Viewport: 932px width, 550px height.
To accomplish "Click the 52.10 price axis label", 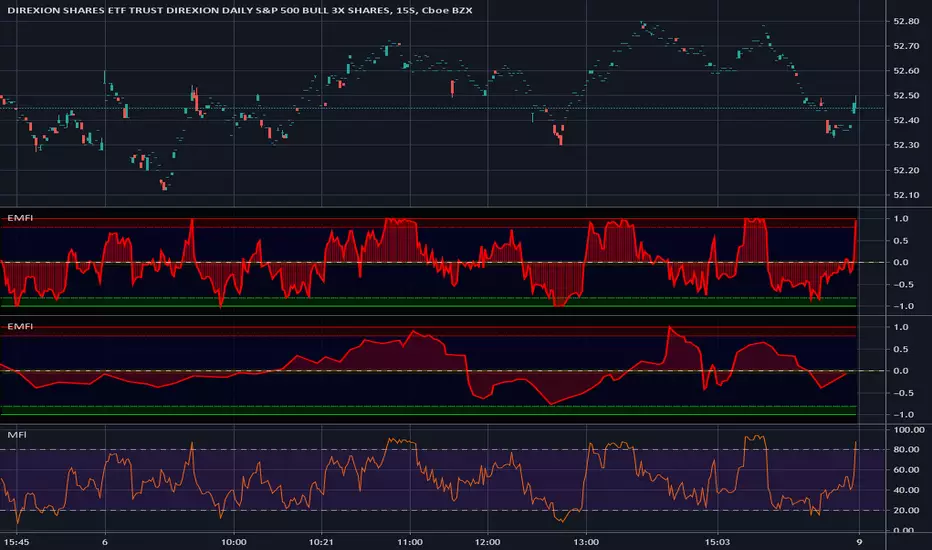I will tap(908, 195).
